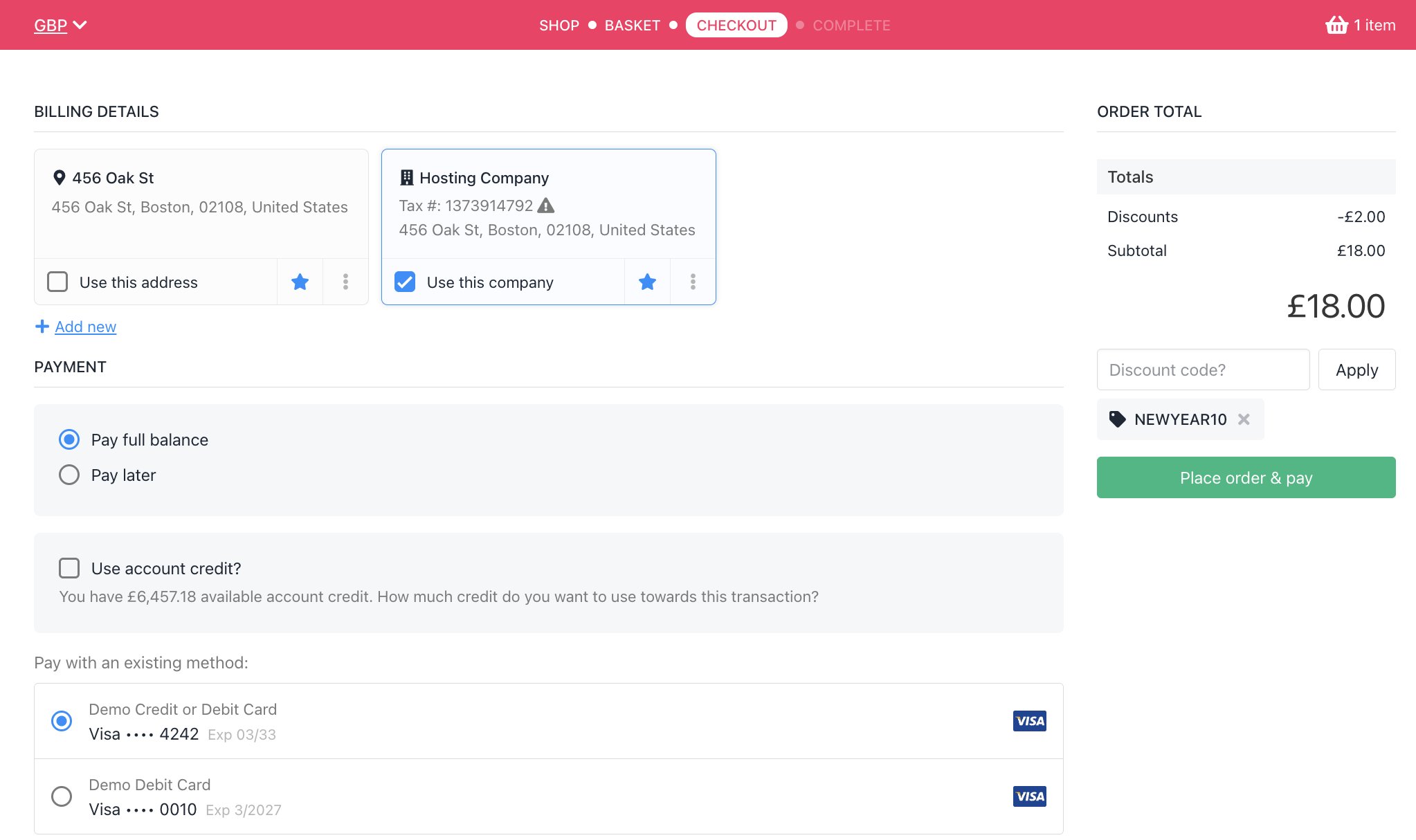Image resolution: width=1416 pixels, height=840 pixels.
Task: Open the basket icon showing 1 item
Action: tap(1360, 25)
